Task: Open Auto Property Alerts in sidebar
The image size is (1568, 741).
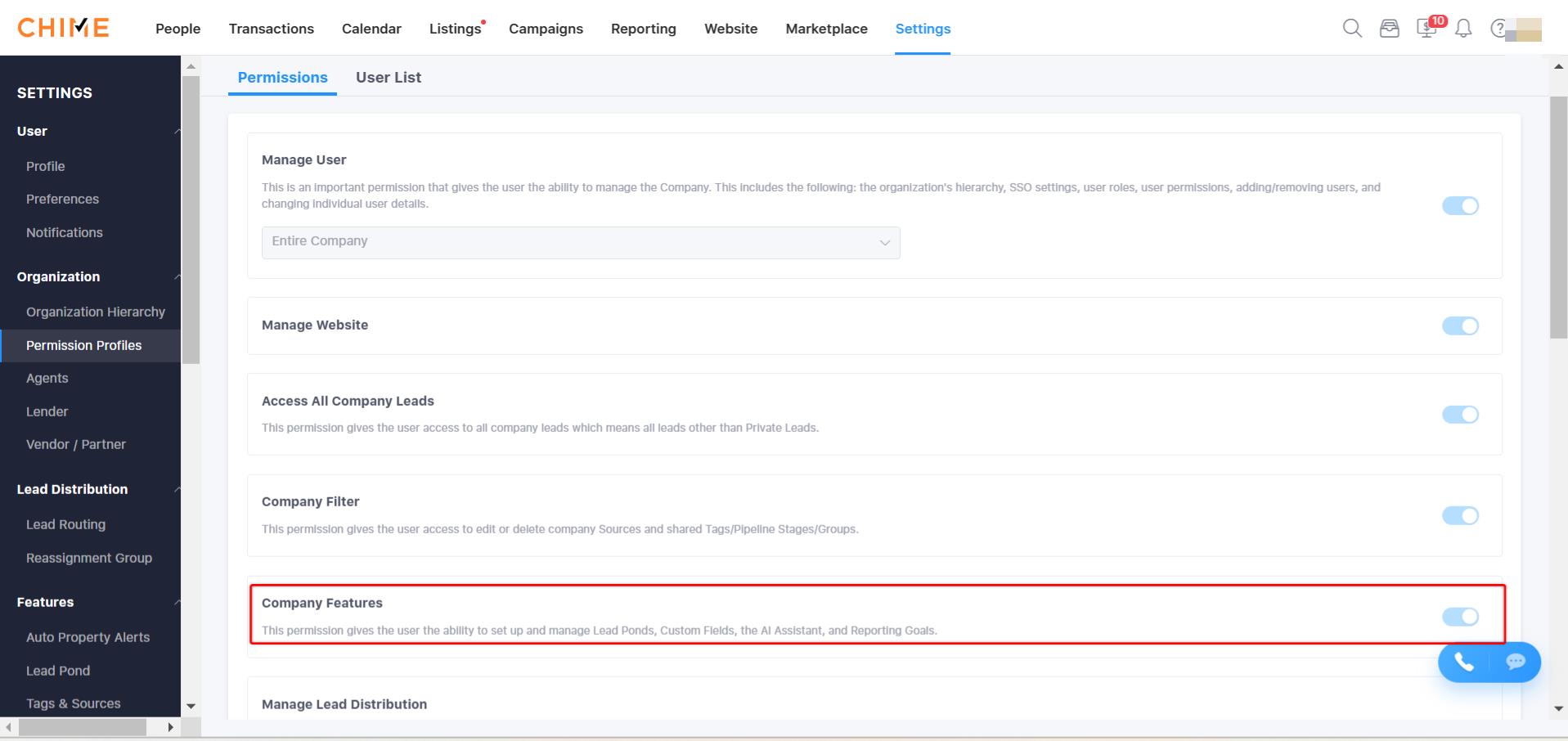Action: point(88,638)
